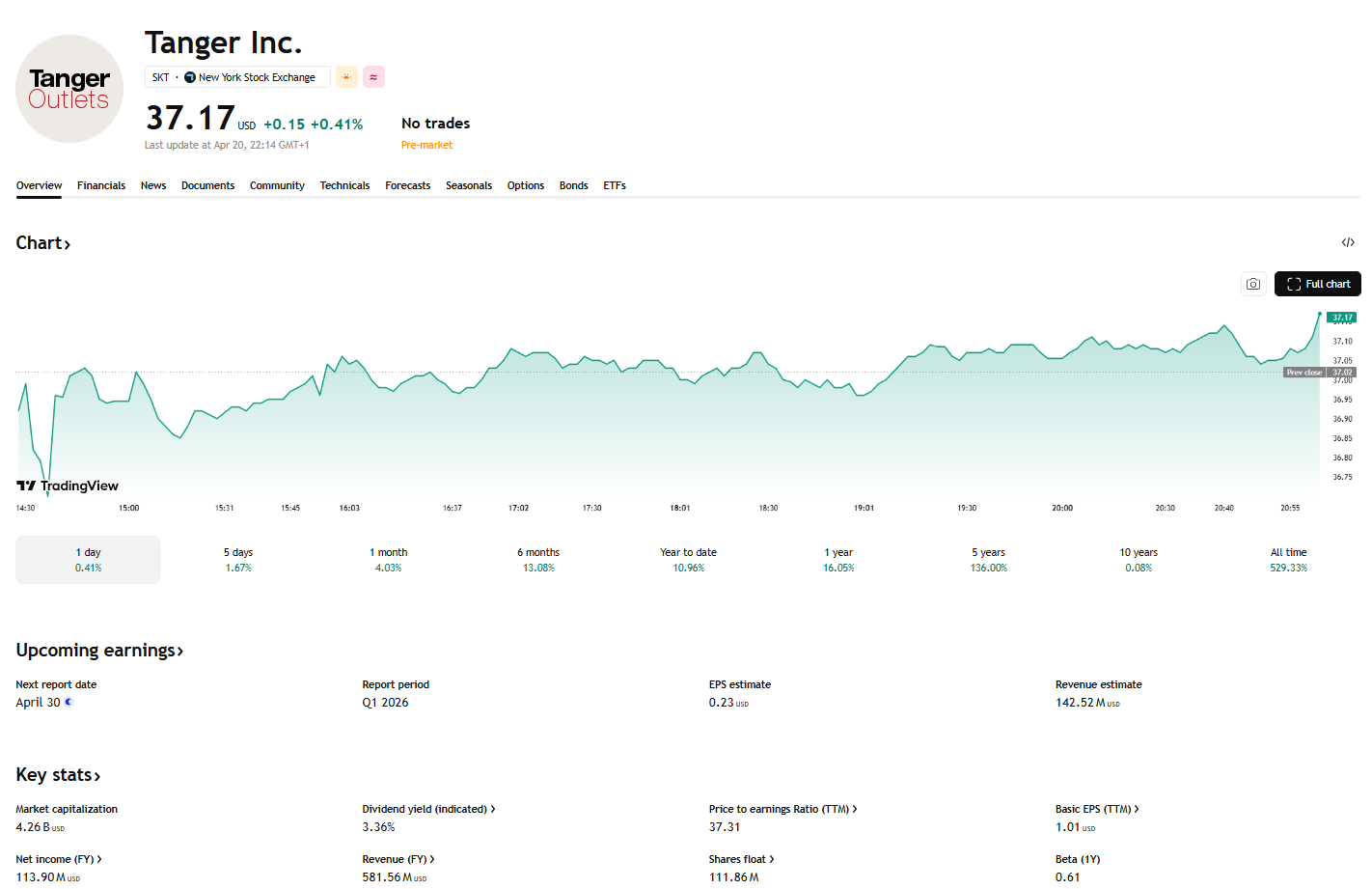Screen dimensions: 1372x889
Task: Expand Shares float details
Action: pos(741,859)
